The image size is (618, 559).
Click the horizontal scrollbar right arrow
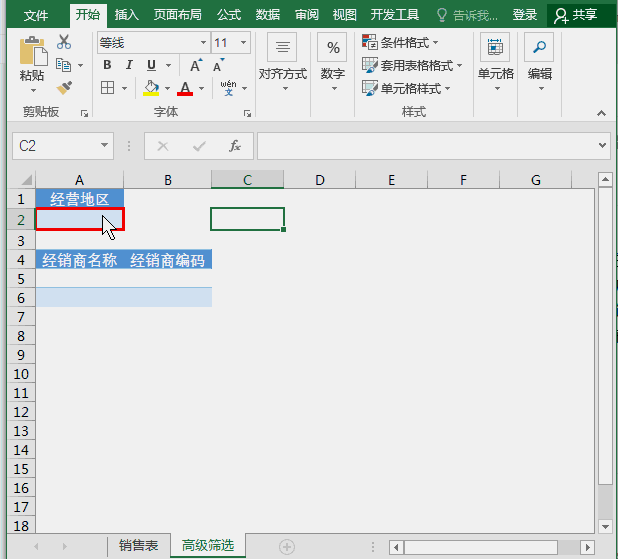[587, 547]
